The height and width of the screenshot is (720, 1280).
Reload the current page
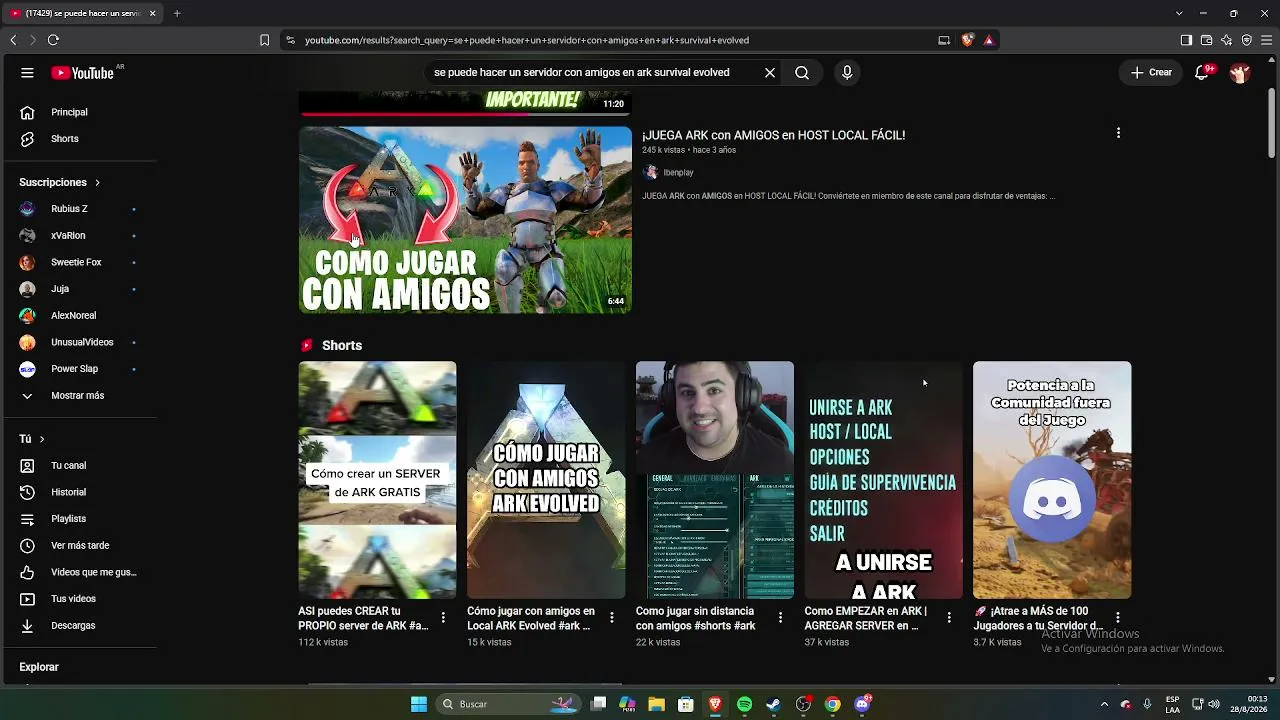(53, 40)
